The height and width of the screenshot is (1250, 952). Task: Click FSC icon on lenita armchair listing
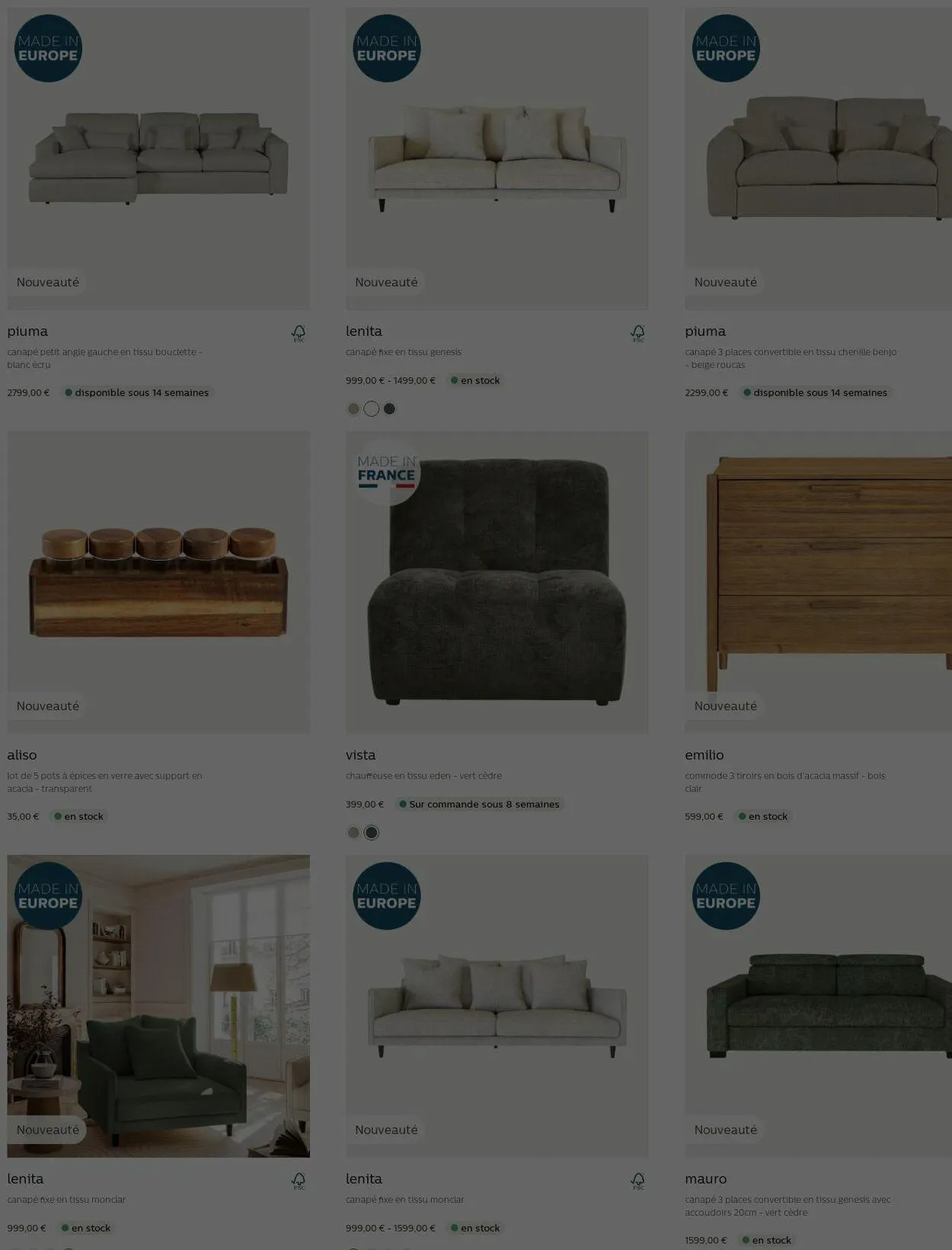coord(299,1181)
